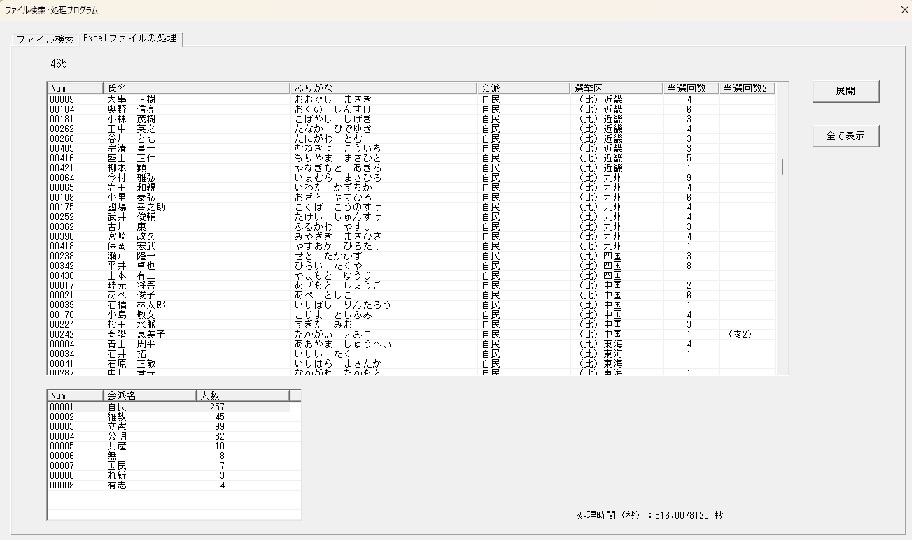
Task: Click the 全て表示 button
Action: (845, 135)
